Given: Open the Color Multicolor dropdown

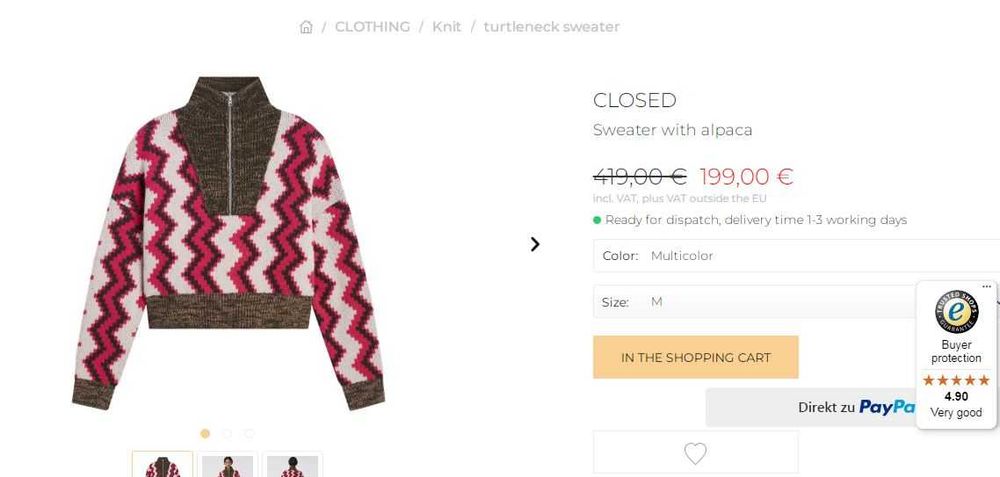Looking at the screenshot, I should (797, 256).
